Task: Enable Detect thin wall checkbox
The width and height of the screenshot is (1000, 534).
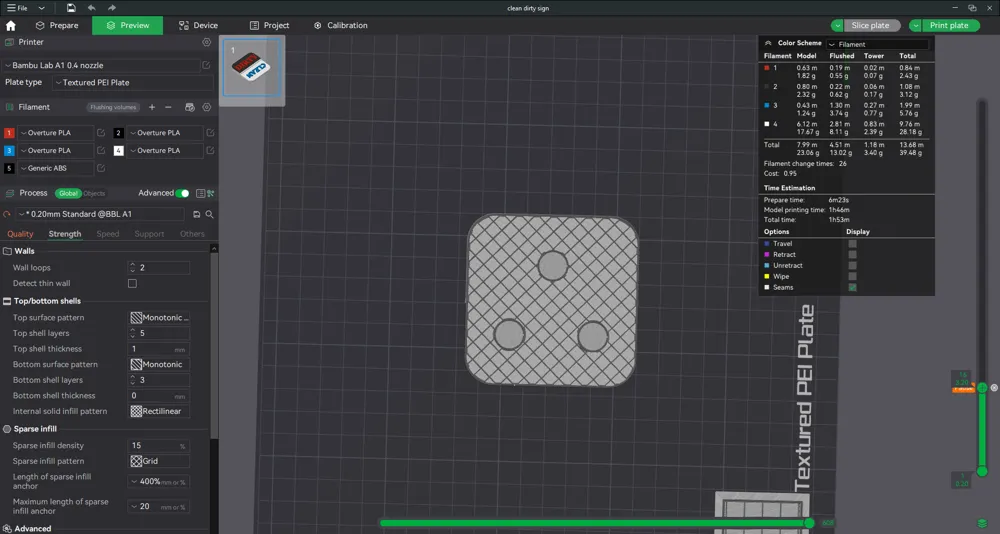Action: point(132,283)
